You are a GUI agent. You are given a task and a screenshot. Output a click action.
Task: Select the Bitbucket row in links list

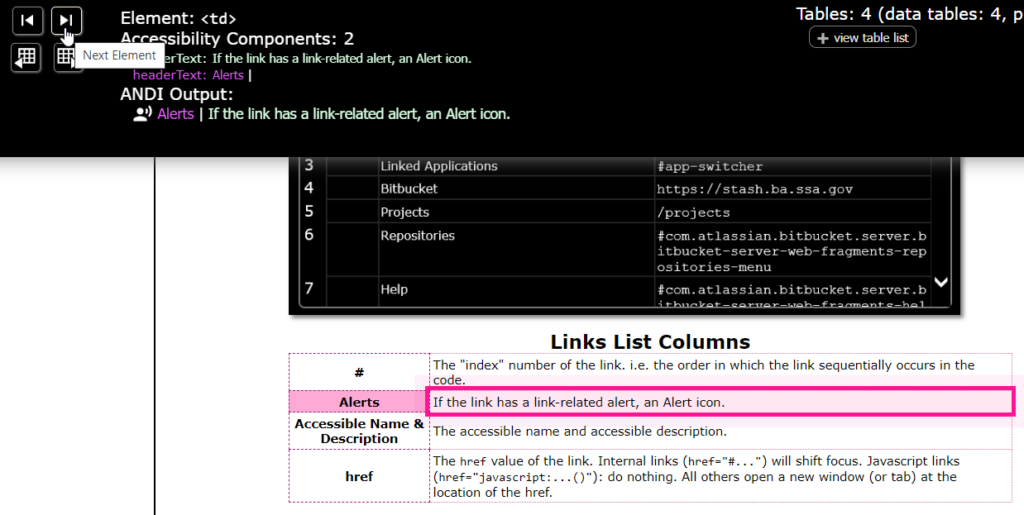[x=409, y=188]
